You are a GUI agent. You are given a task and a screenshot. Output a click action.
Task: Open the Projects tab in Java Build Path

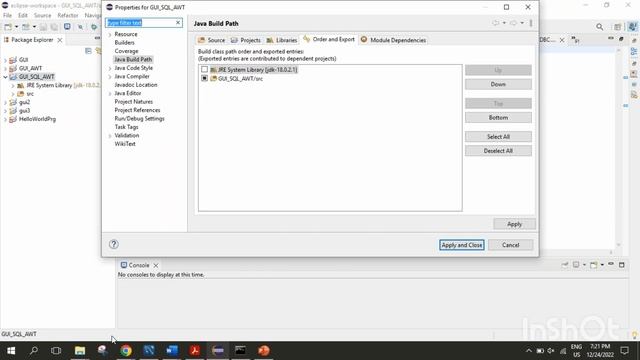(x=246, y=40)
